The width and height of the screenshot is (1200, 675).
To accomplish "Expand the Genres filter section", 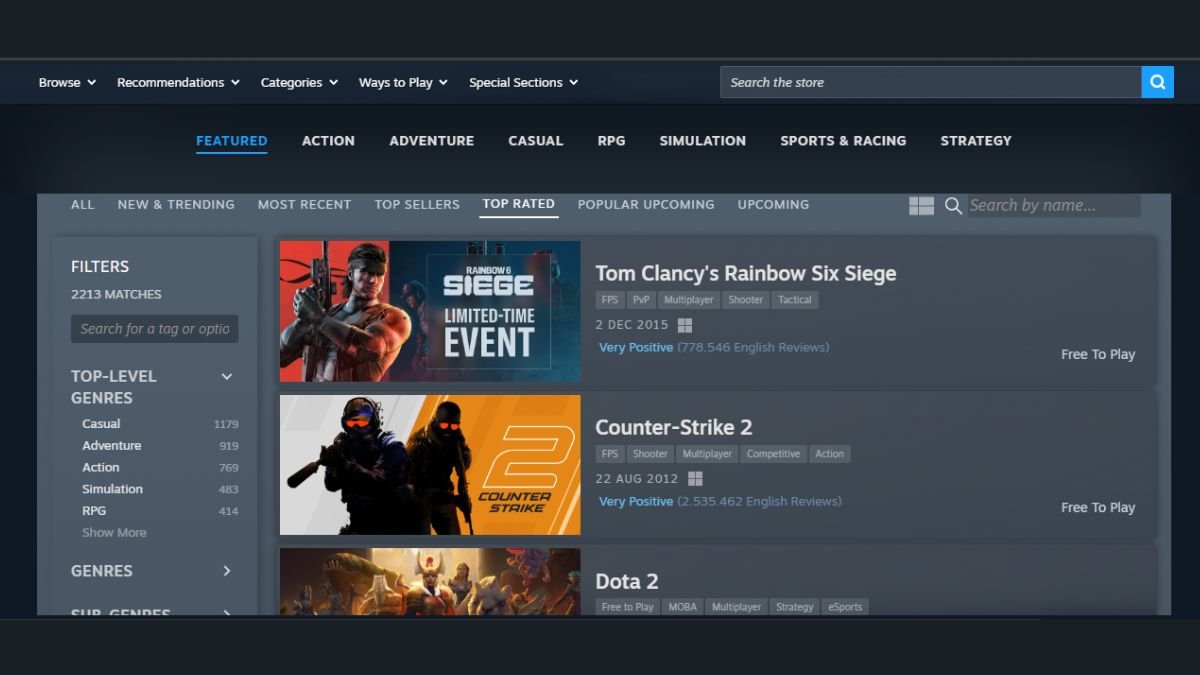I will pyautogui.click(x=227, y=571).
